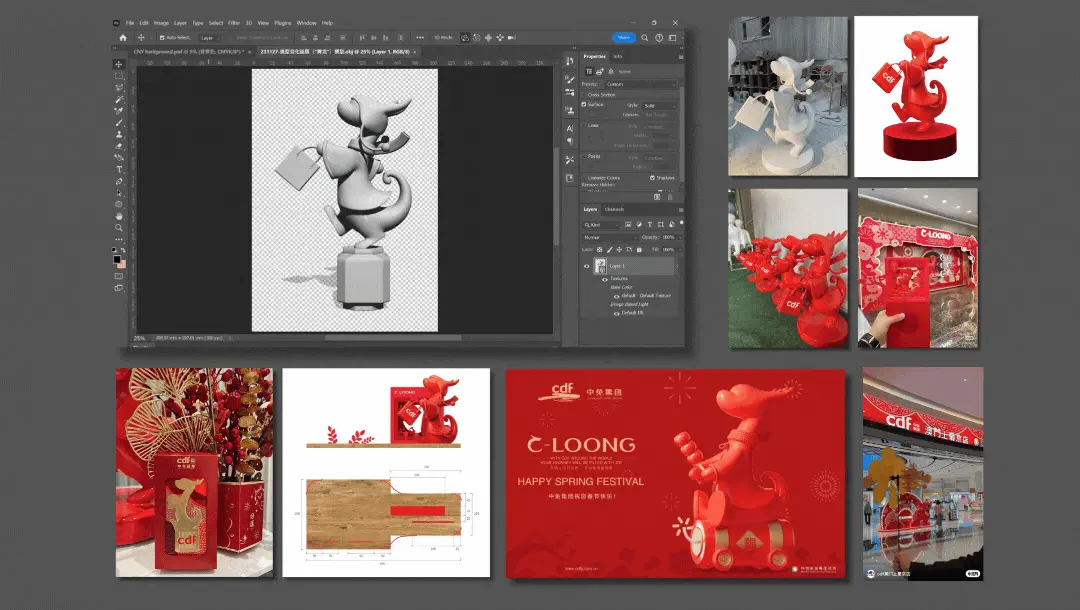Click the delete trash icon in Properties panel
The width and height of the screenshot is (1080, 610).
click(x=670, y=197)
